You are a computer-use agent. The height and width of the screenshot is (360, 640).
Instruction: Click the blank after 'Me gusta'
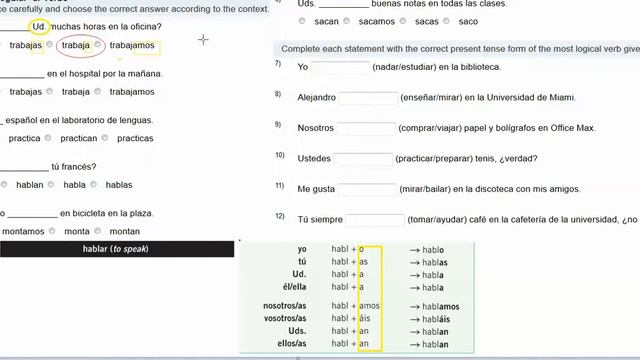click(367, 190)
